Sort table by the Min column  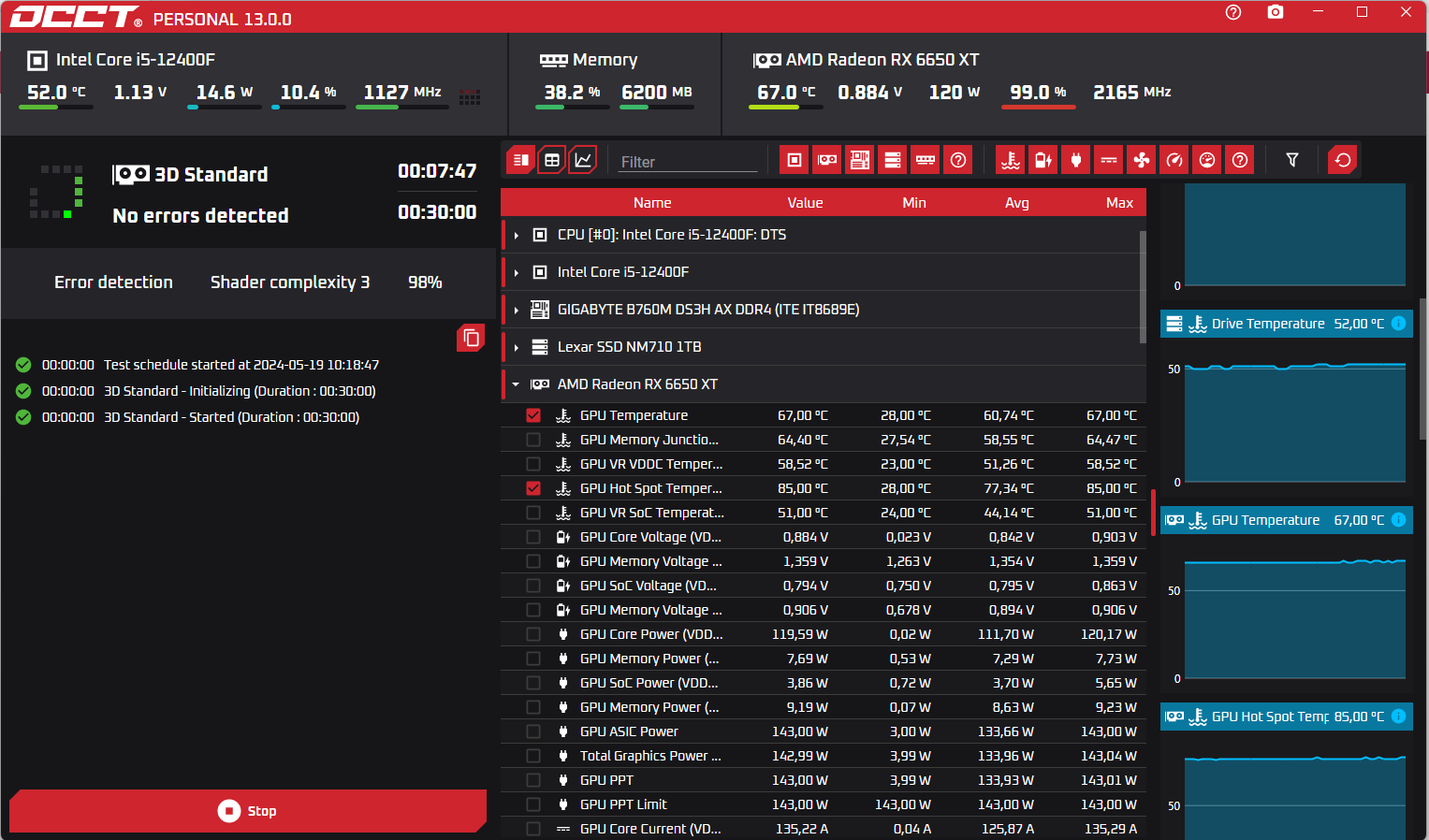[914, 203]
